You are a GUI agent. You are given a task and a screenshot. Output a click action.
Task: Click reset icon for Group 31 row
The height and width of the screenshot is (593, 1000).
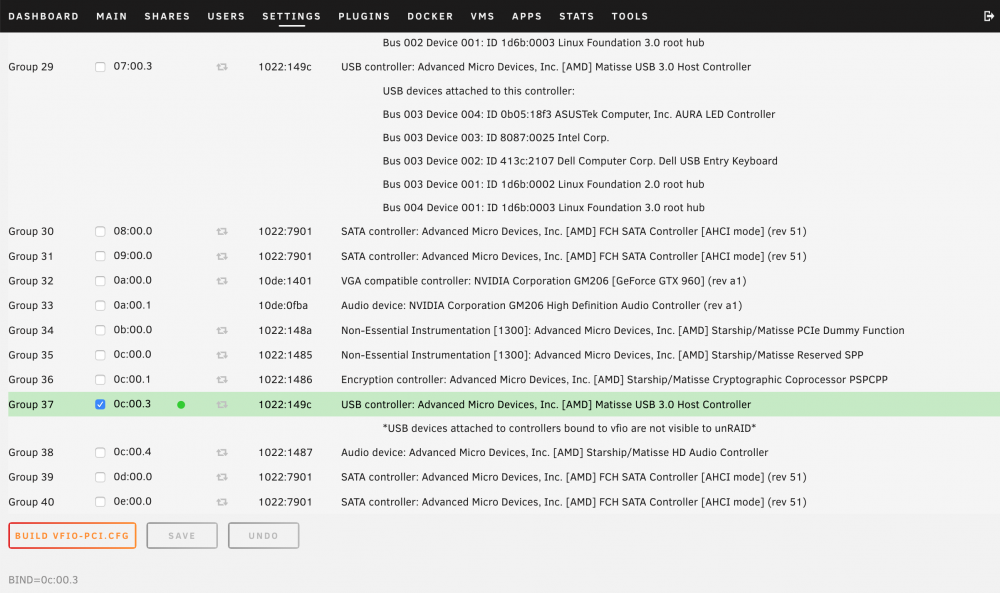222,256
